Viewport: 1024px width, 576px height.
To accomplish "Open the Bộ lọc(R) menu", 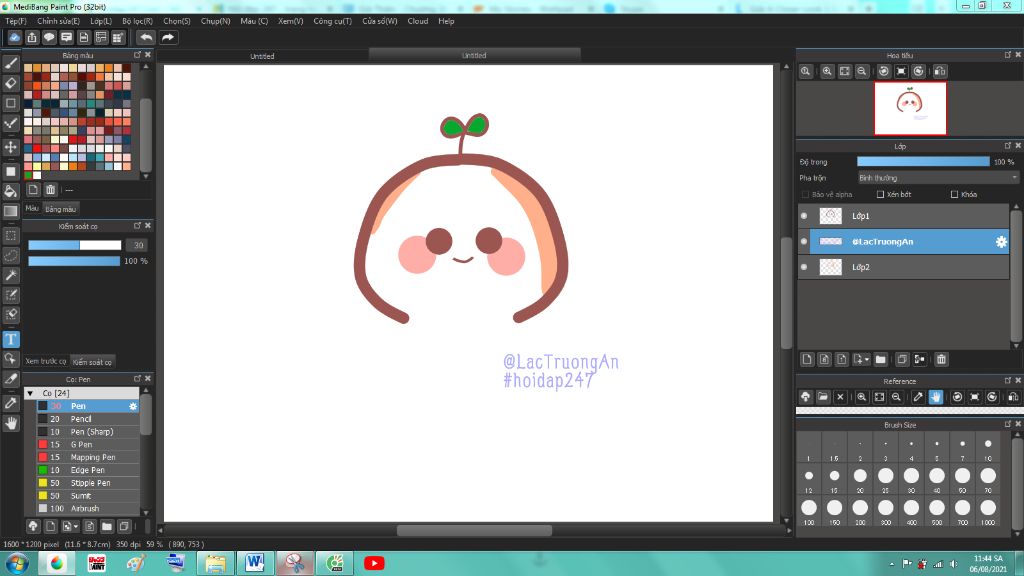I will (x=137, y=21).
